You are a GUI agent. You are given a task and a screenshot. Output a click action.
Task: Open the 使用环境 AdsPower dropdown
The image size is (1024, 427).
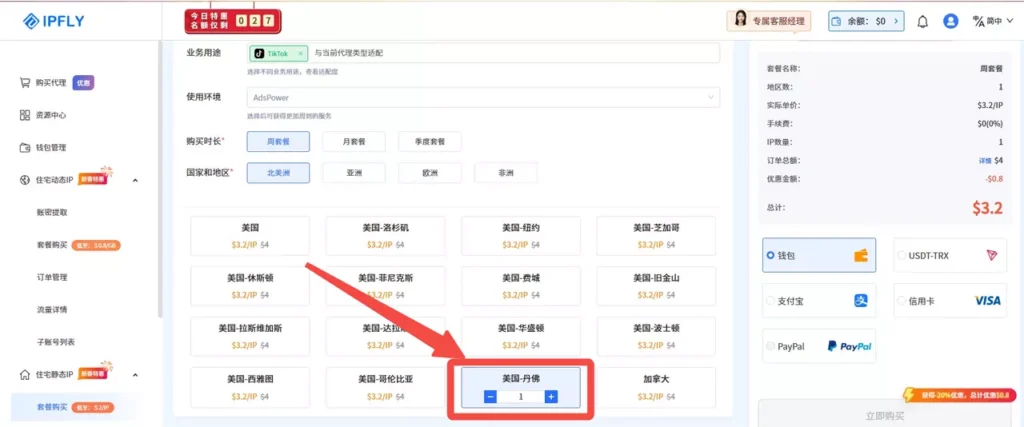tap(483, 97)
